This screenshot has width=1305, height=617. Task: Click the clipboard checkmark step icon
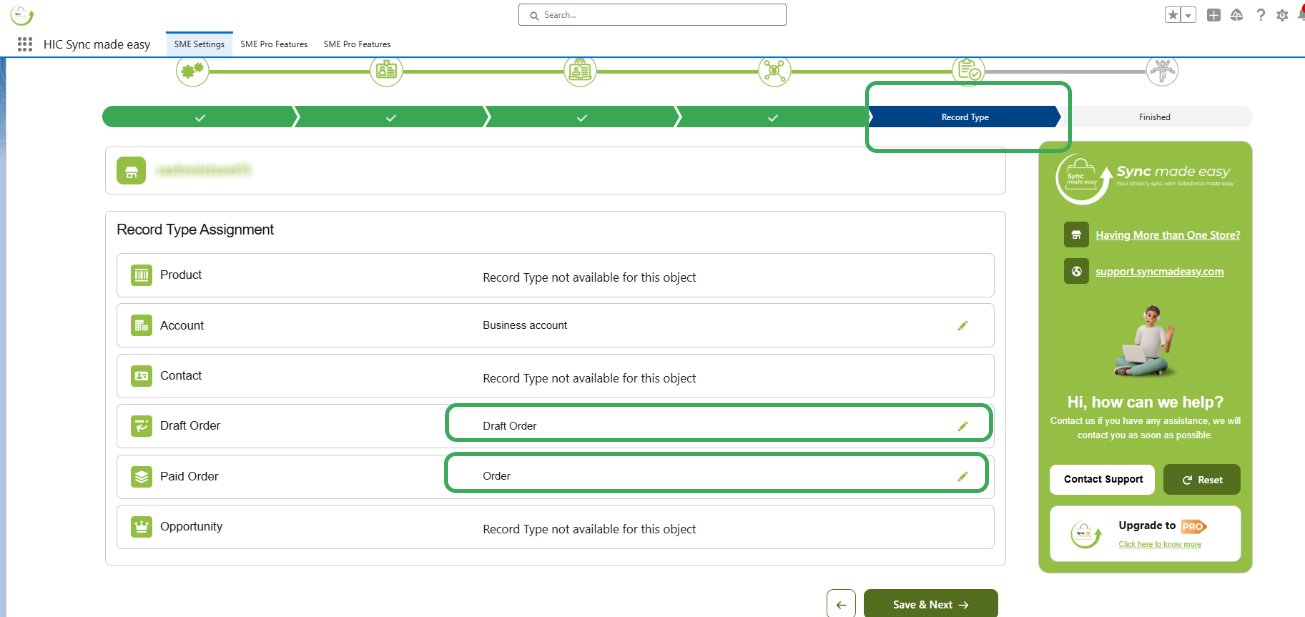[x=967, y=71]
